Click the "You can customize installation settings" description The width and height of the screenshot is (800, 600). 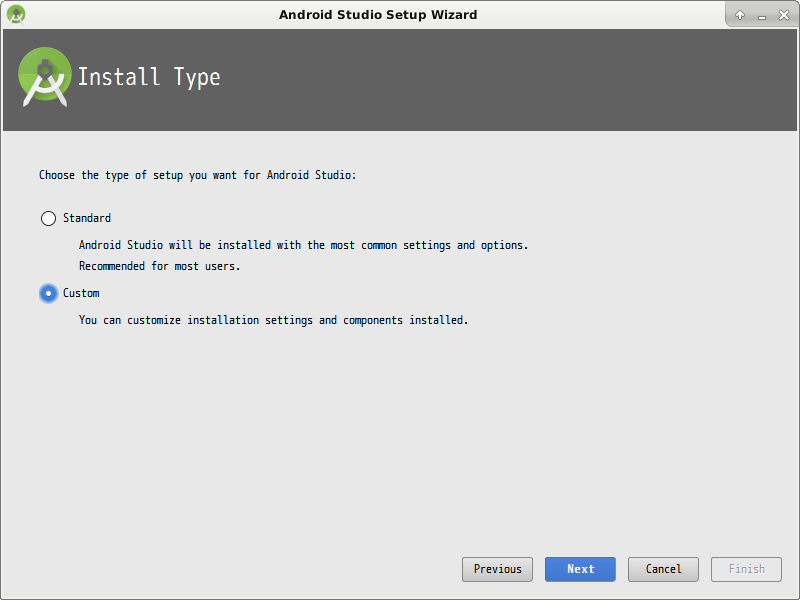coord(273,320)
